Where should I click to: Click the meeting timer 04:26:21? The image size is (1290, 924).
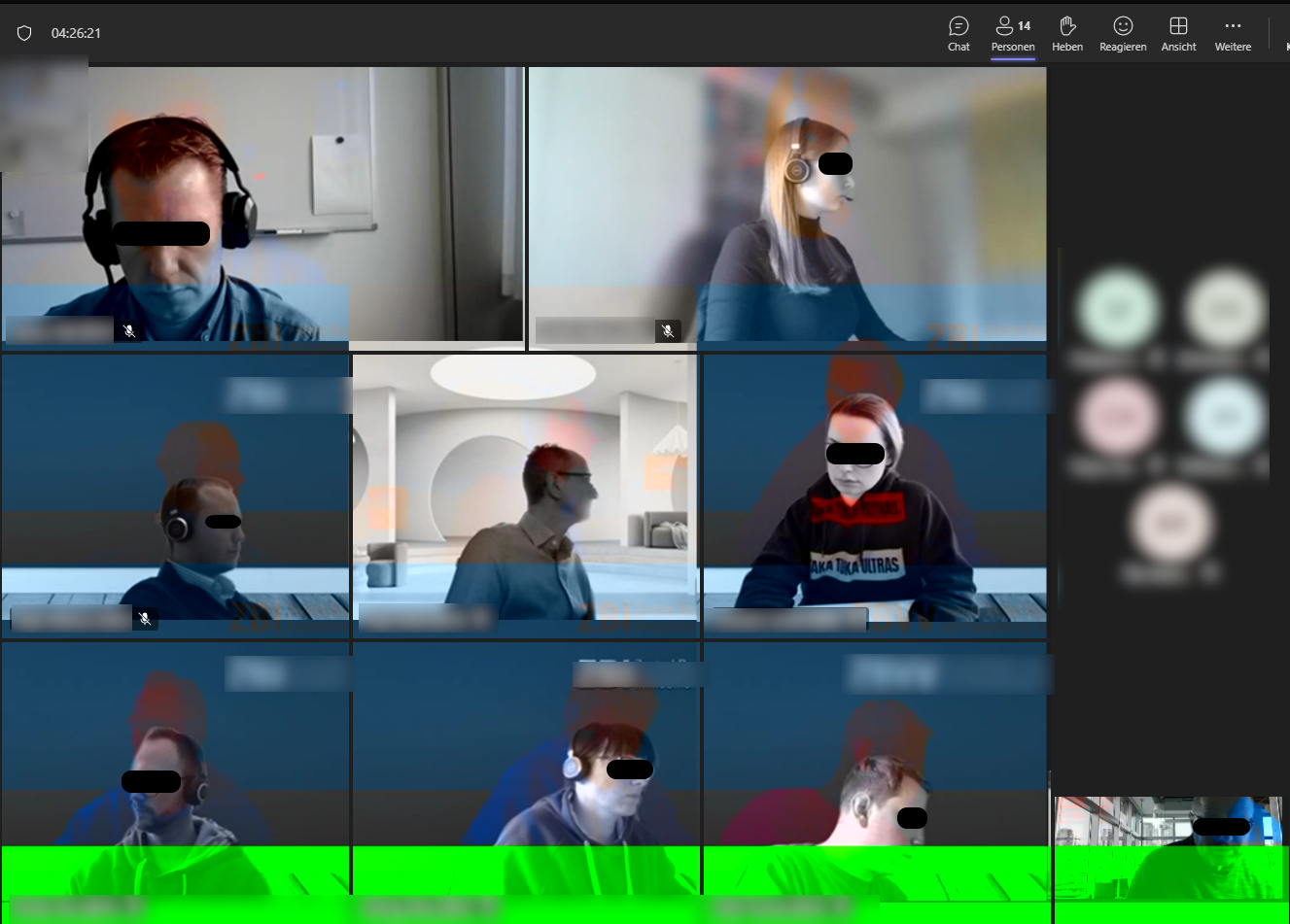tap(76, 33)
